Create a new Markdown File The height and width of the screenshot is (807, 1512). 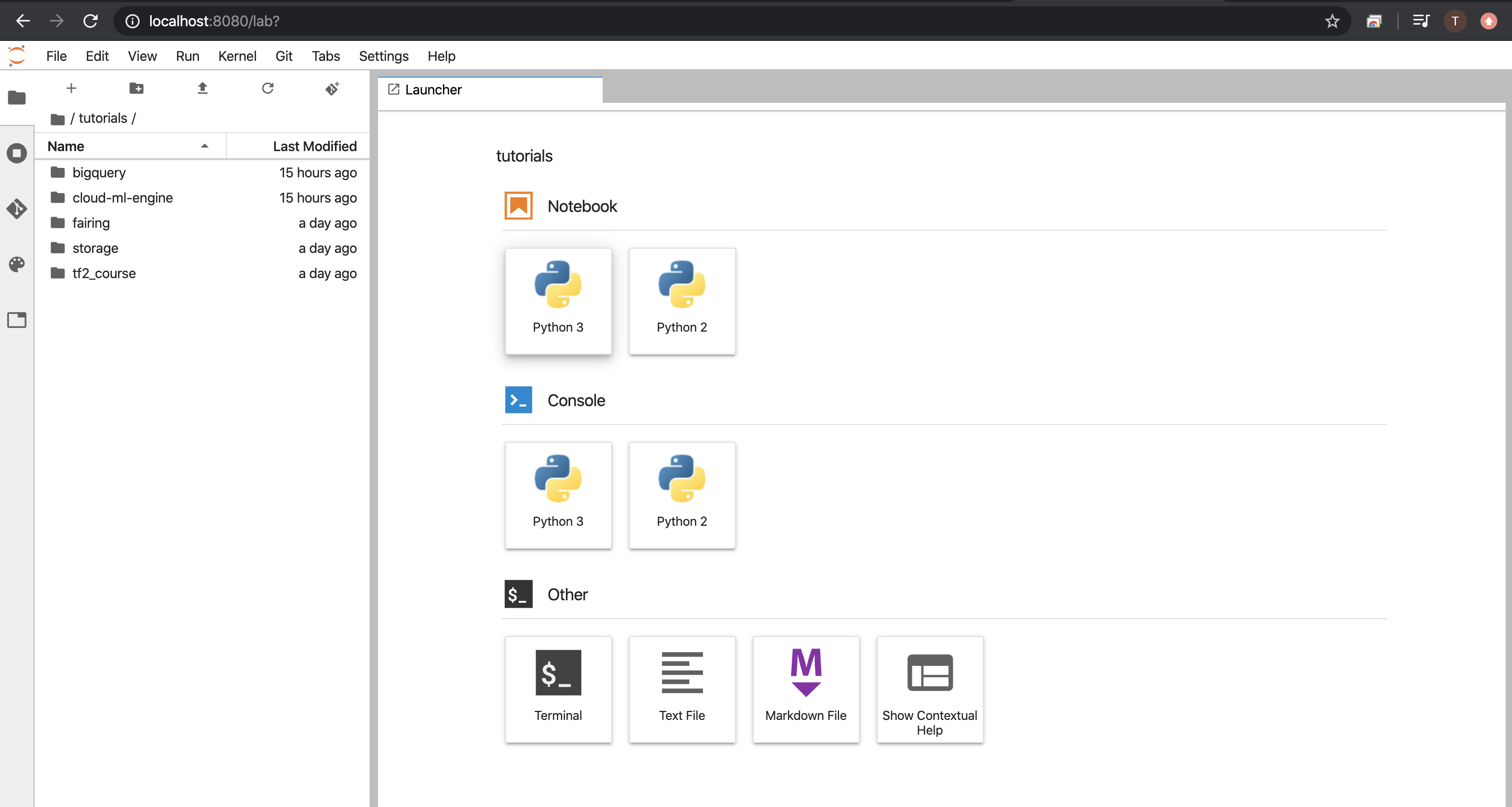pyautogui.click(x=806, y=689)
